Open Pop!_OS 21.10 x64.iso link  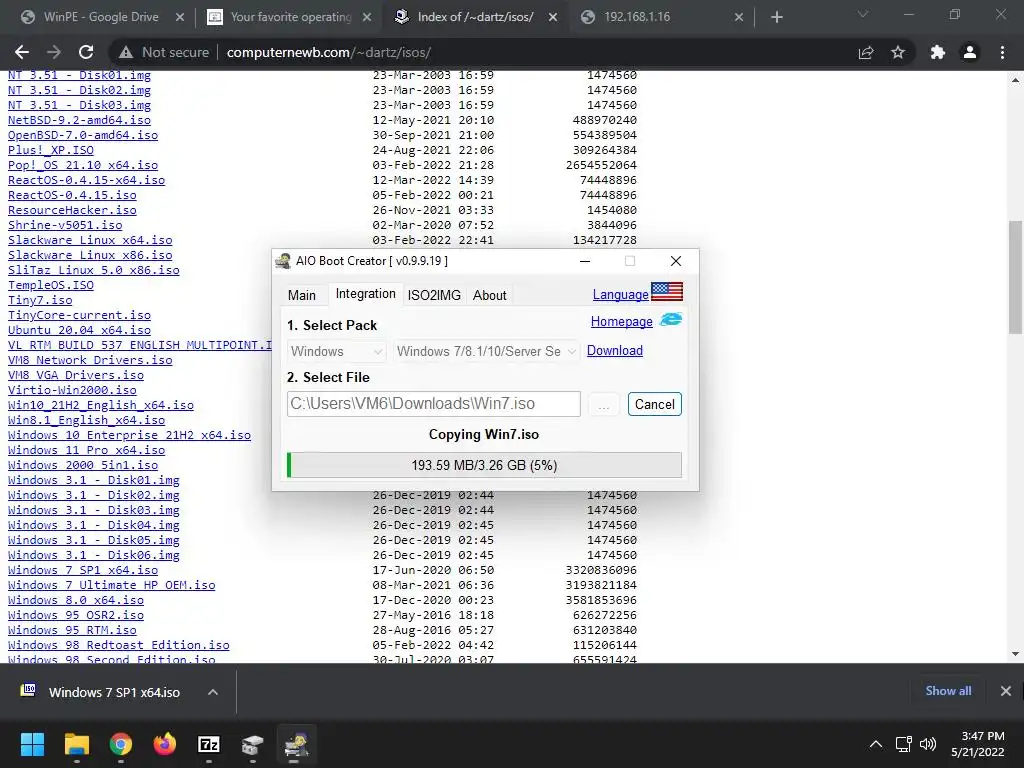[83, 165]
